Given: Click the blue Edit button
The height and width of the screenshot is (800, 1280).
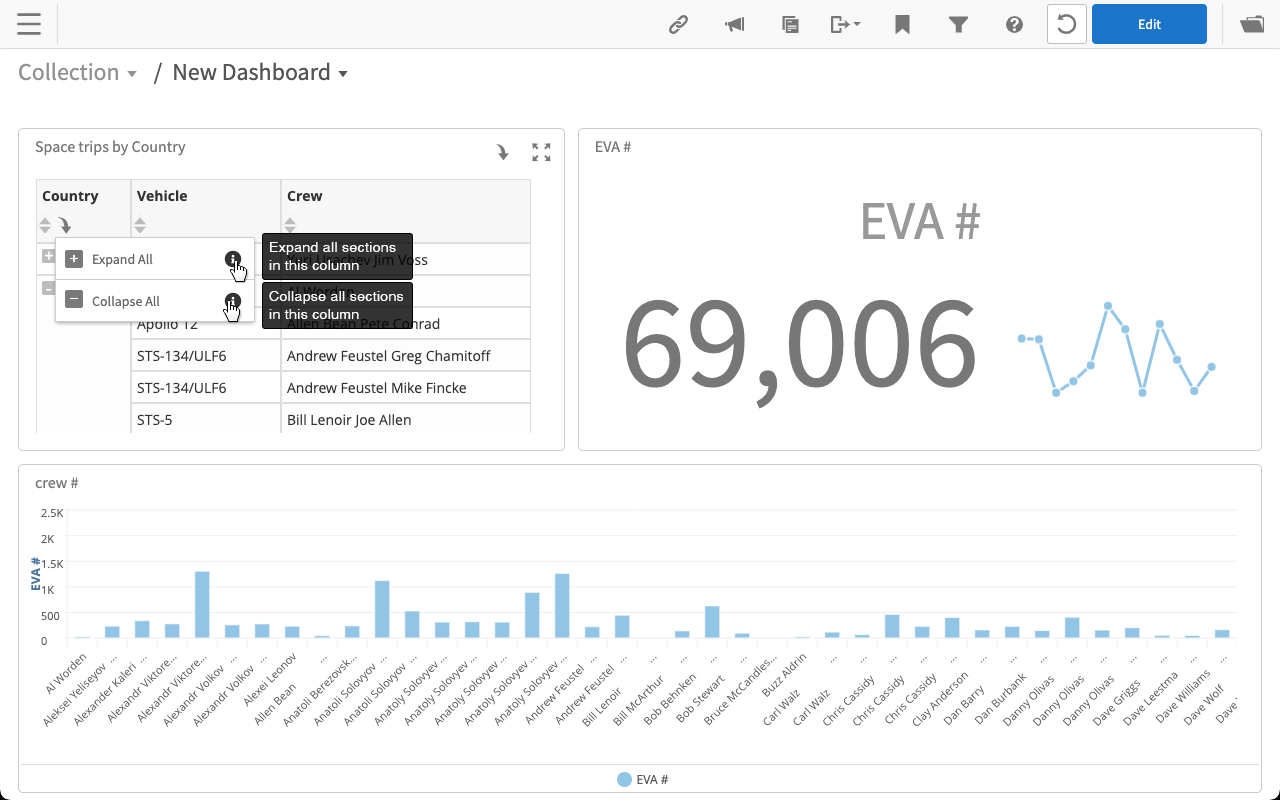Looking at the screenshot, I should point(1149,25).
